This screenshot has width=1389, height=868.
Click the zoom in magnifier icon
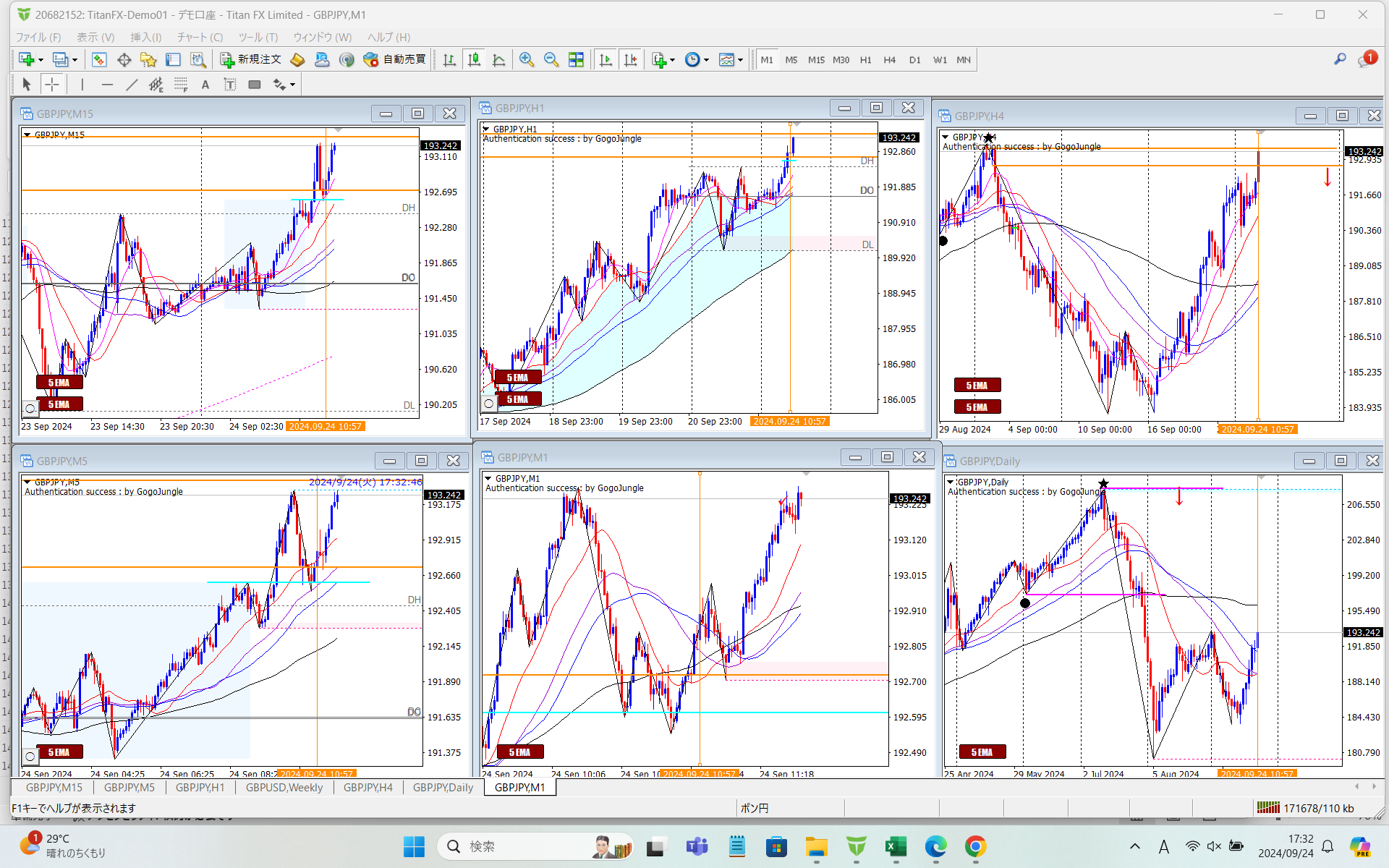pyautogui.click(x=526, y=60)
